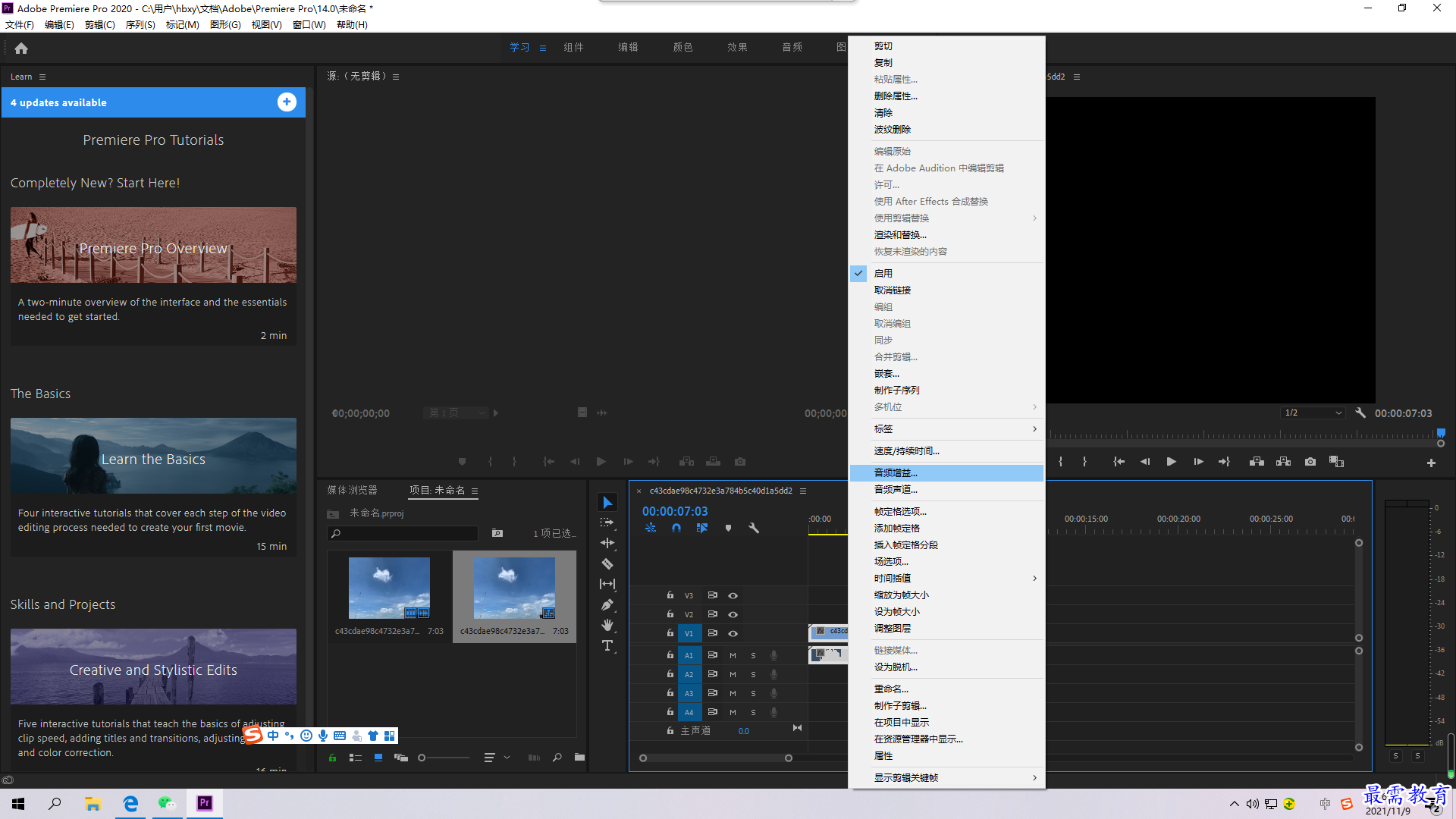Open the 序列(S) menu
This screenshot has height=819, width=1456.
click(140, 25)
